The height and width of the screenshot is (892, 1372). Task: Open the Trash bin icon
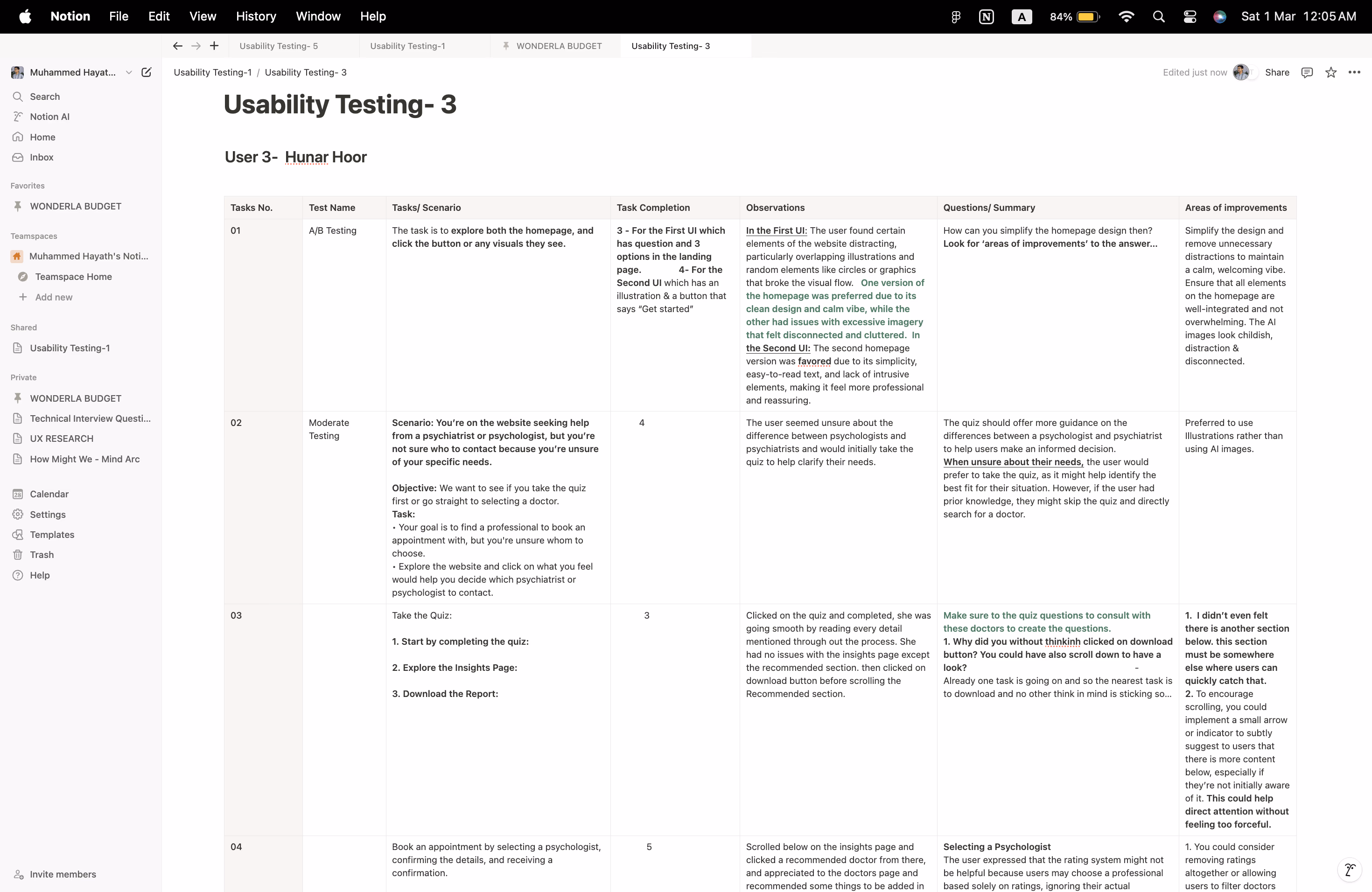pos(18,555)
